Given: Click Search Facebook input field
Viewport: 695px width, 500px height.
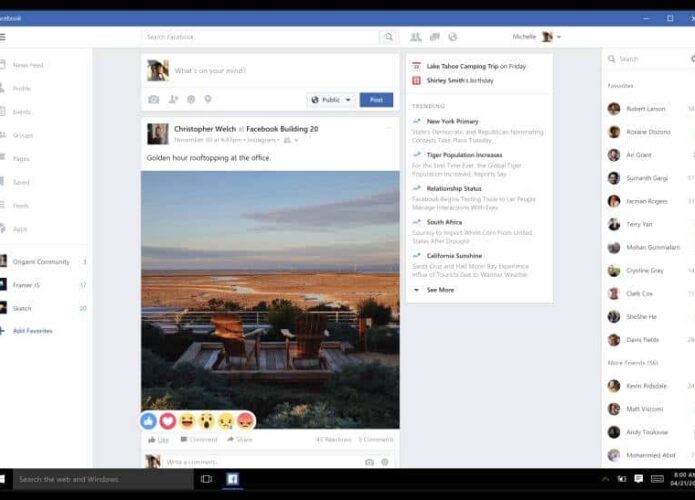Looking at the screenshot, I should coord(261,37).
